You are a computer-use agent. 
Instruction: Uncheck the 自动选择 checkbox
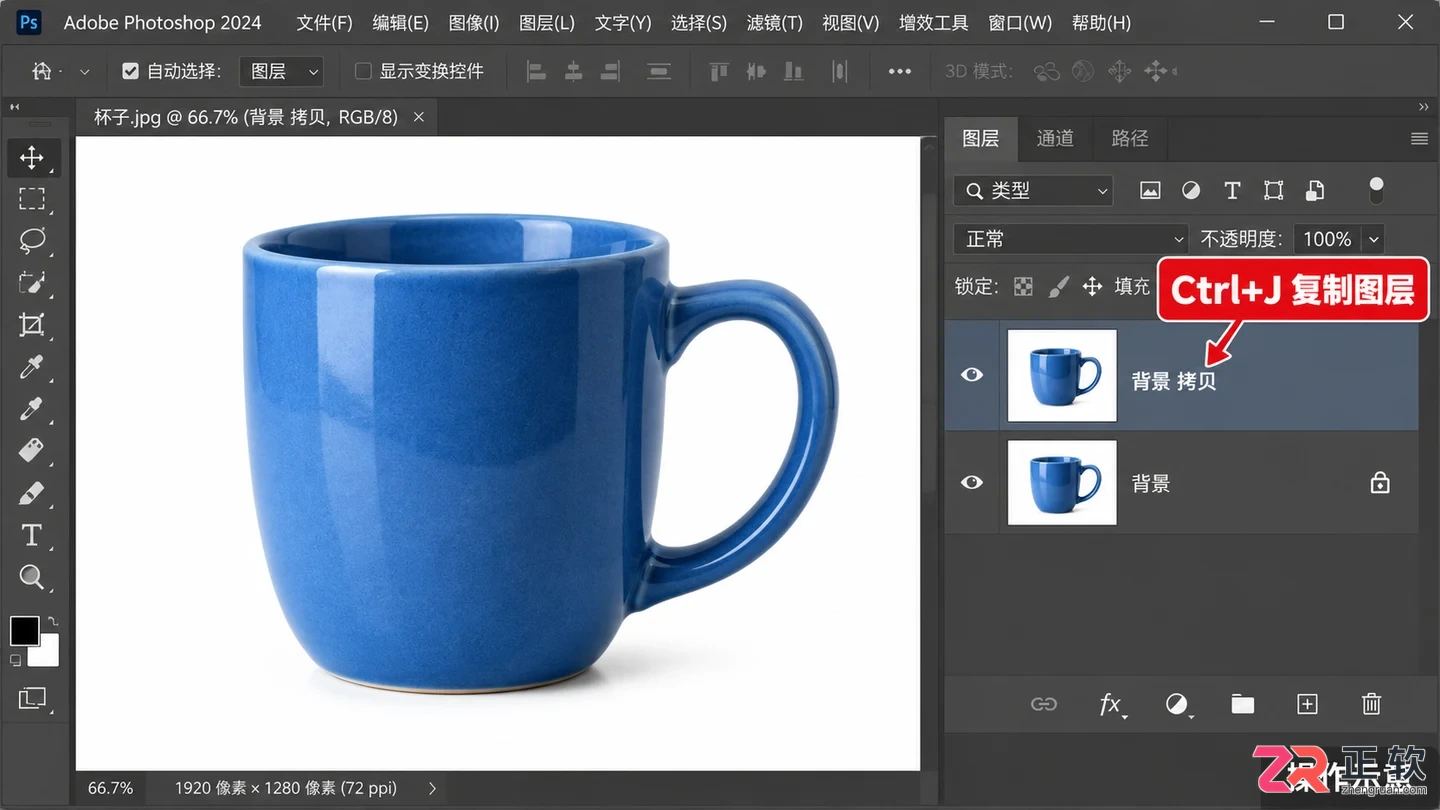coord(130,71)
